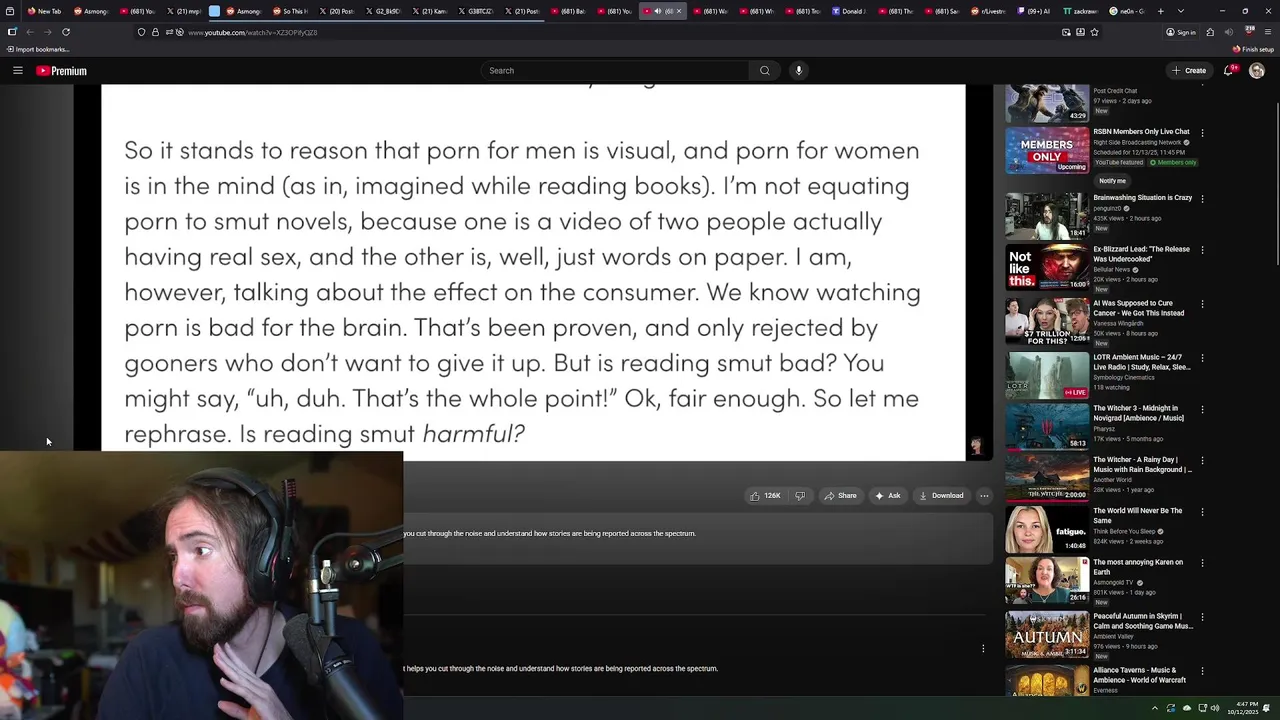Show hidden system tray icons
The width and height of the screenshot is (1280, 720).
(x=1155, y=708)
